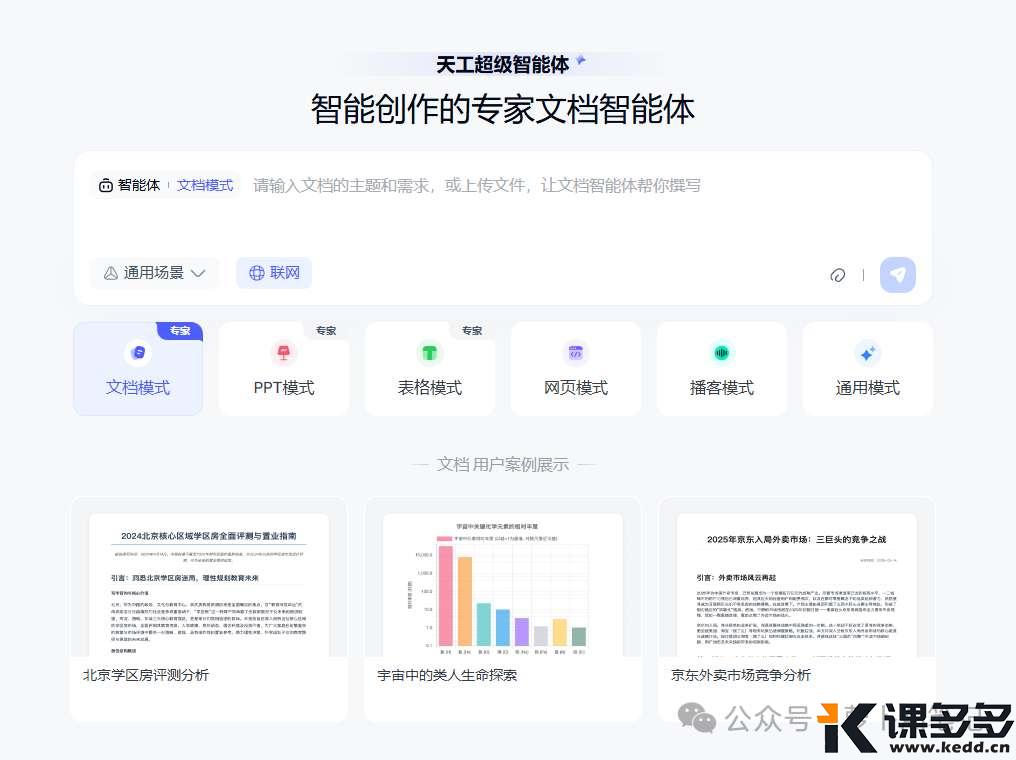The height and width of the screenshot is (760, 1016).
Task: Pick the 网页模式 web page icon
Action: point(576,353)
